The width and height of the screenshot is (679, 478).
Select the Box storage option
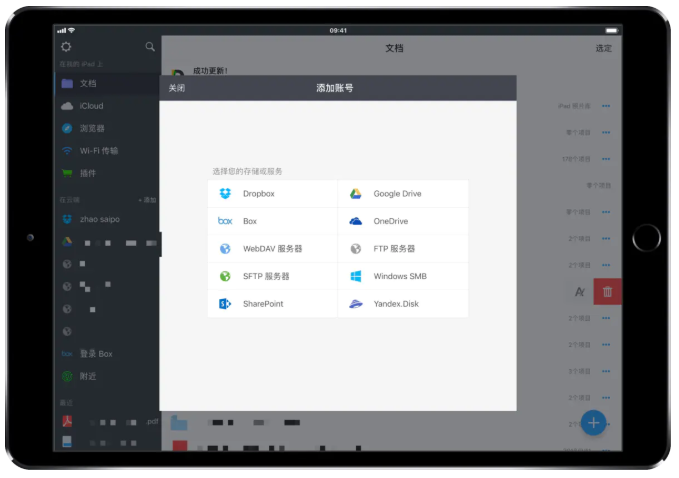(x=249, y=221)
